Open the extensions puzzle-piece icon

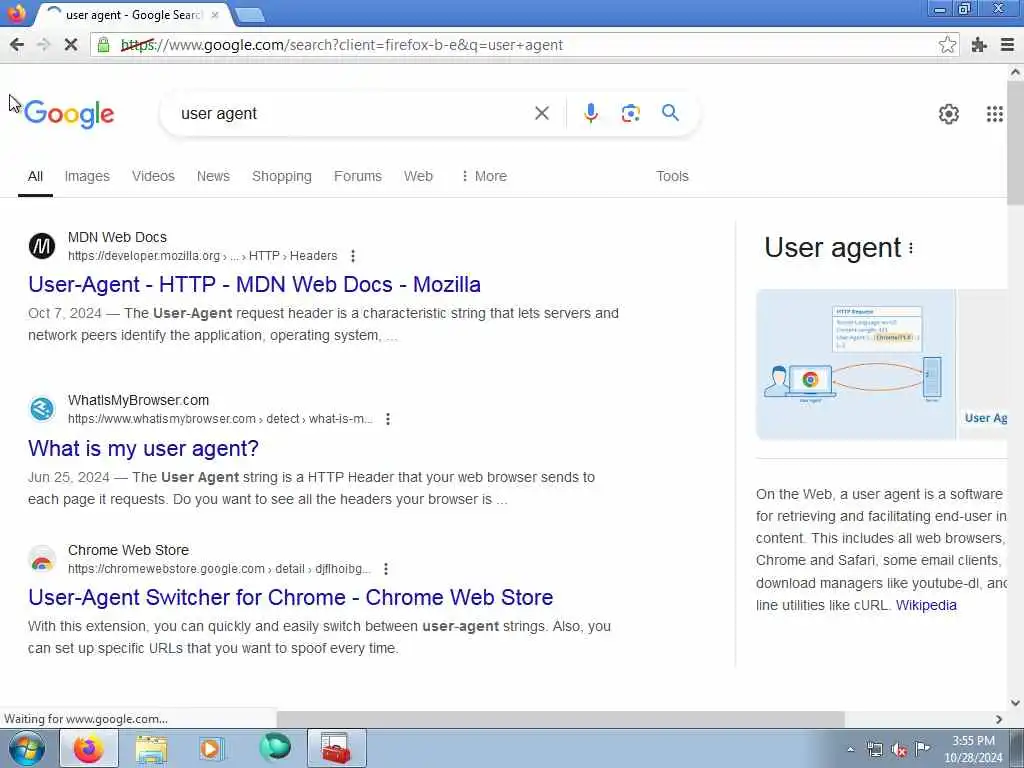[978, 44]
